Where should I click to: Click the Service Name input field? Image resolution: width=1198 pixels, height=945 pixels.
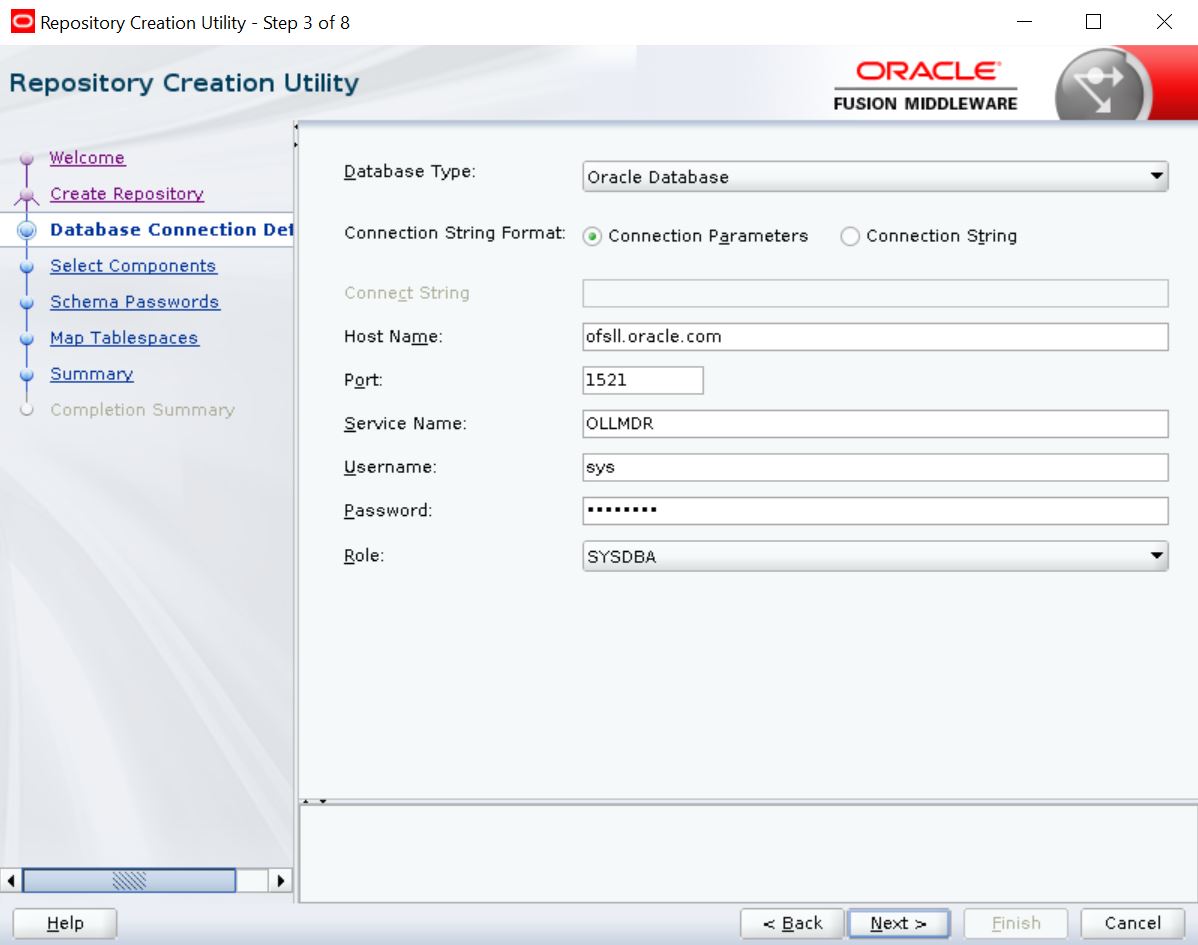(875, 423)
